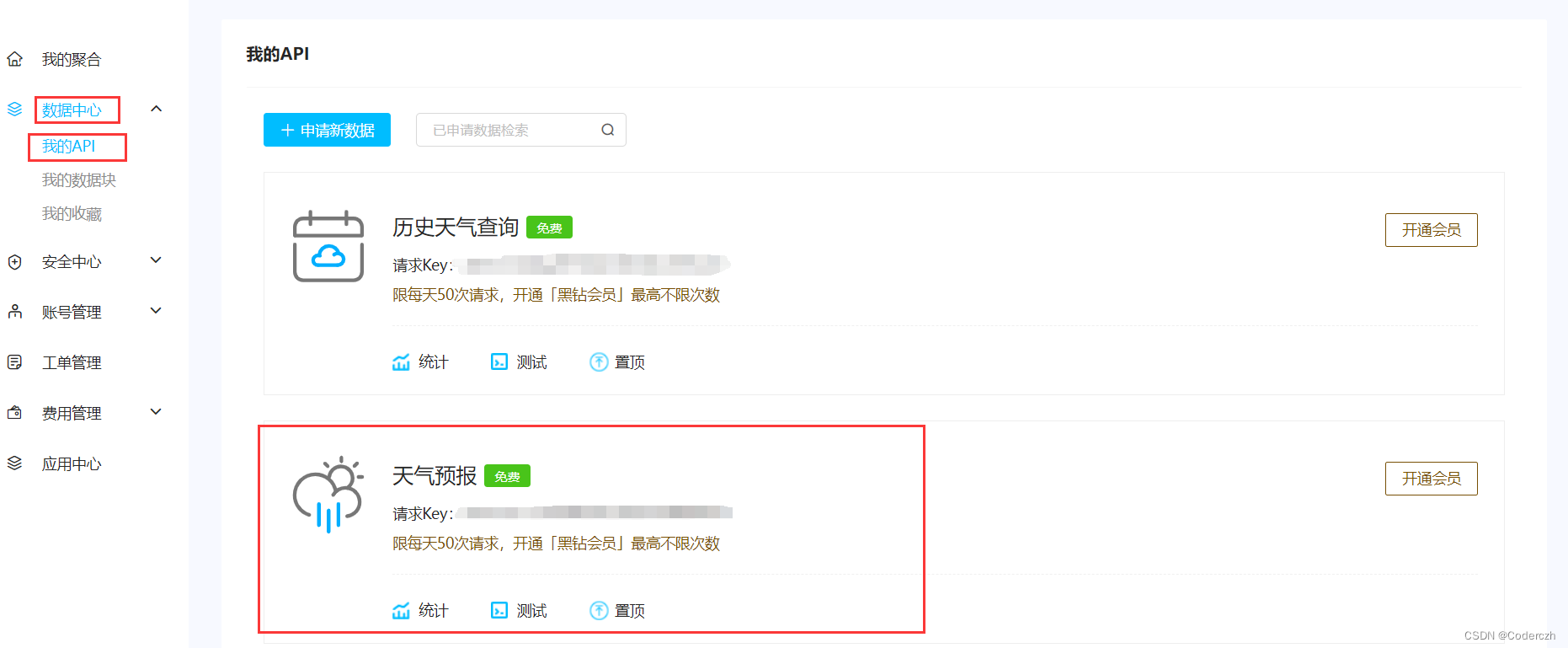The width and height of the screenshot is (1568, 648).
Task: Click 统计 chart icon under 历史天气查询
Action: (x=401, y=362)
